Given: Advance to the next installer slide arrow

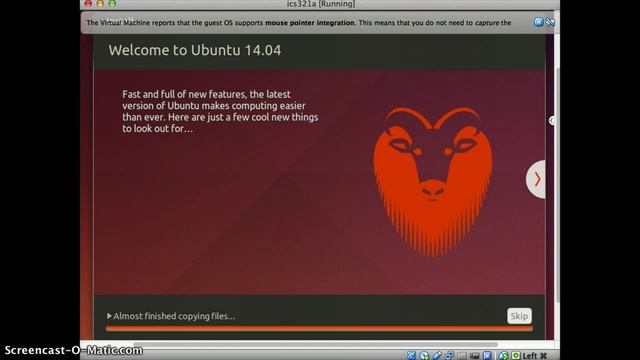Looking at the screenshot, I should pyautogui.click(x=536, y=179).
